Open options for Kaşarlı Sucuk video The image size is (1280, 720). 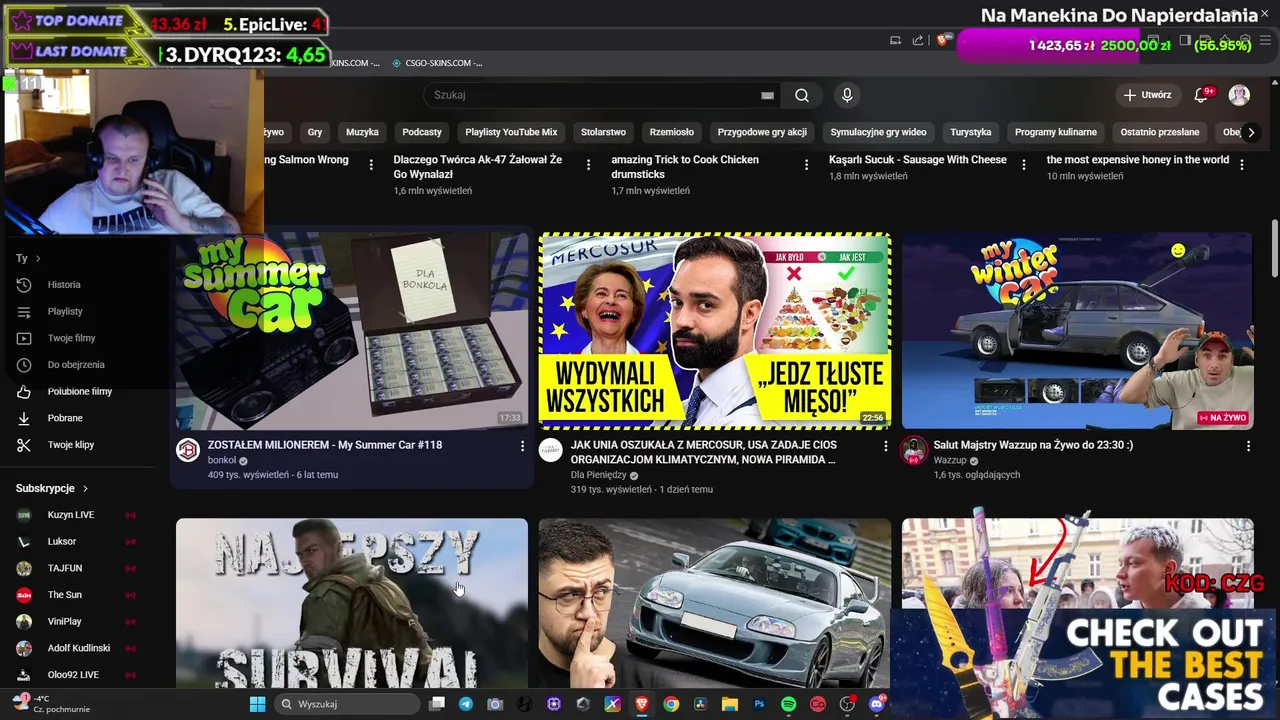[1024, 165]
